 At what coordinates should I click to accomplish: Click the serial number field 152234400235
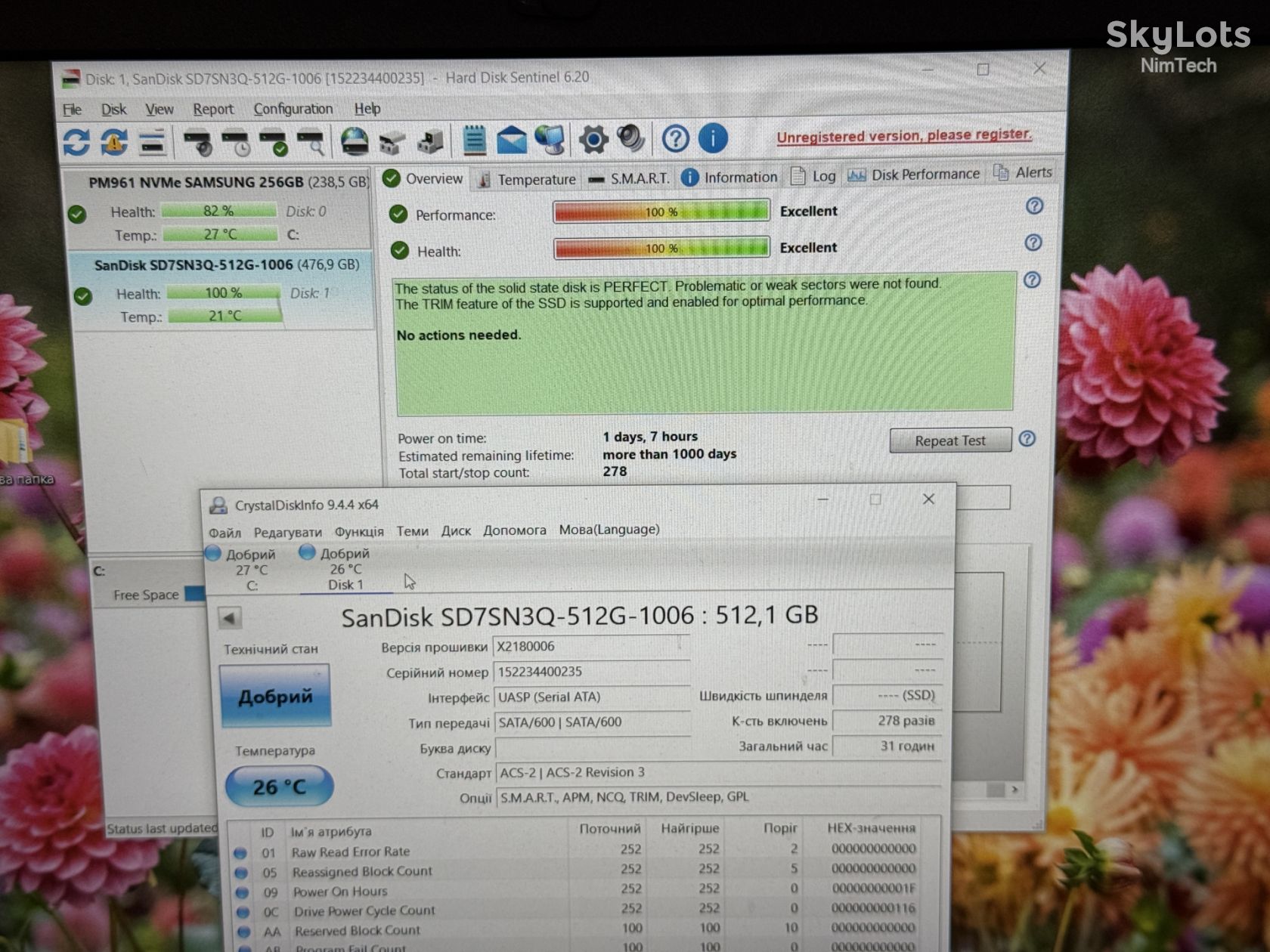tap(591, 672)
